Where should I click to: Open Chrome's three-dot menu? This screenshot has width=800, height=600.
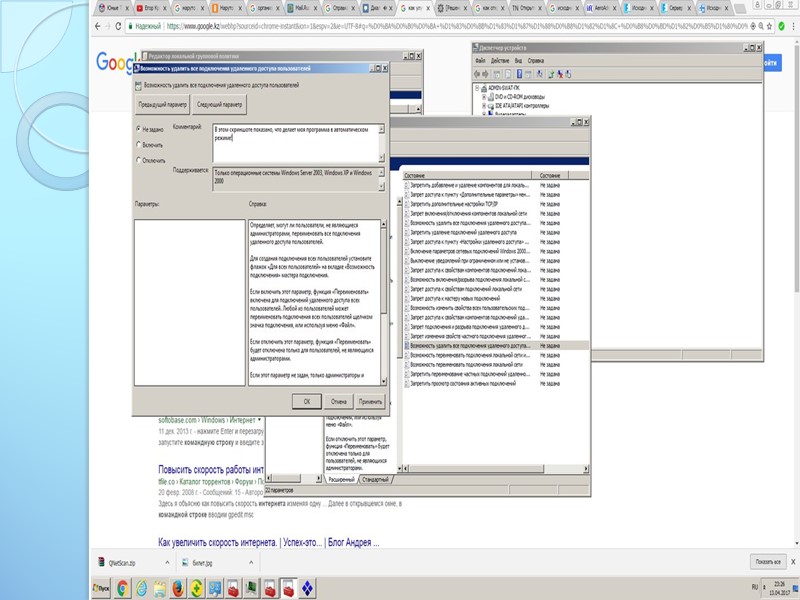(x=793, y=26)
